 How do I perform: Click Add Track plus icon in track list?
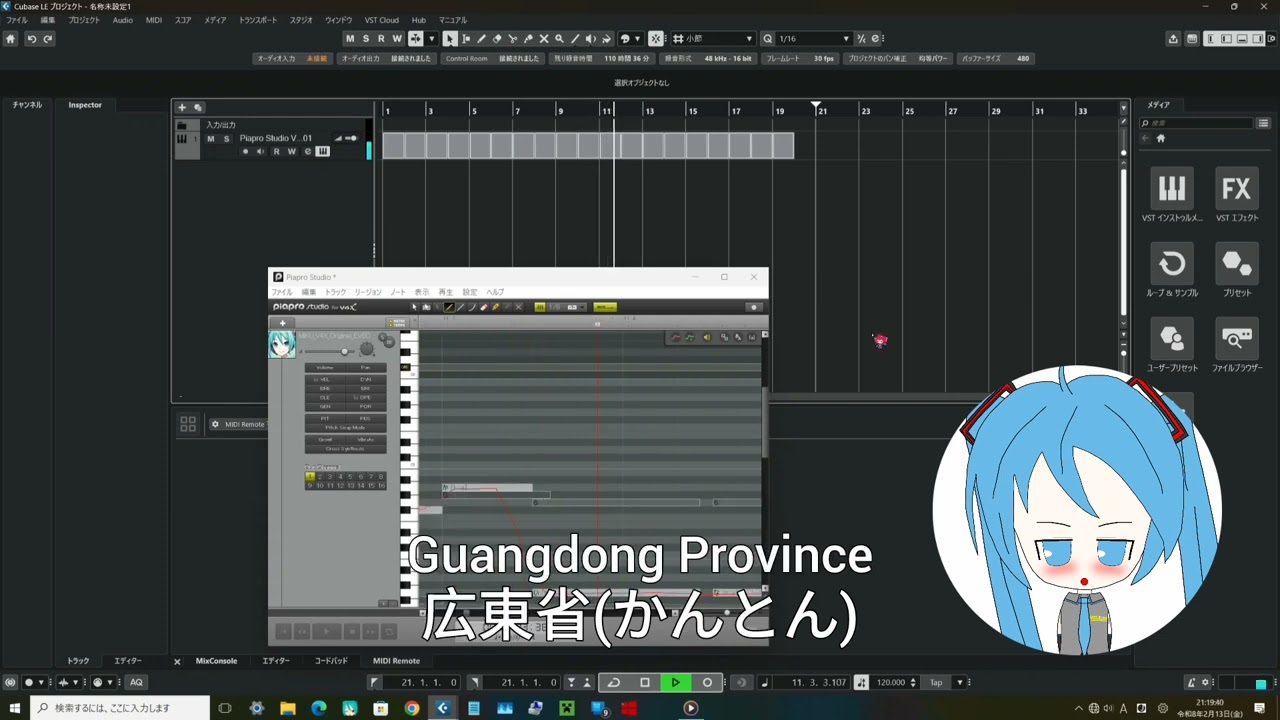click(182, 107)
